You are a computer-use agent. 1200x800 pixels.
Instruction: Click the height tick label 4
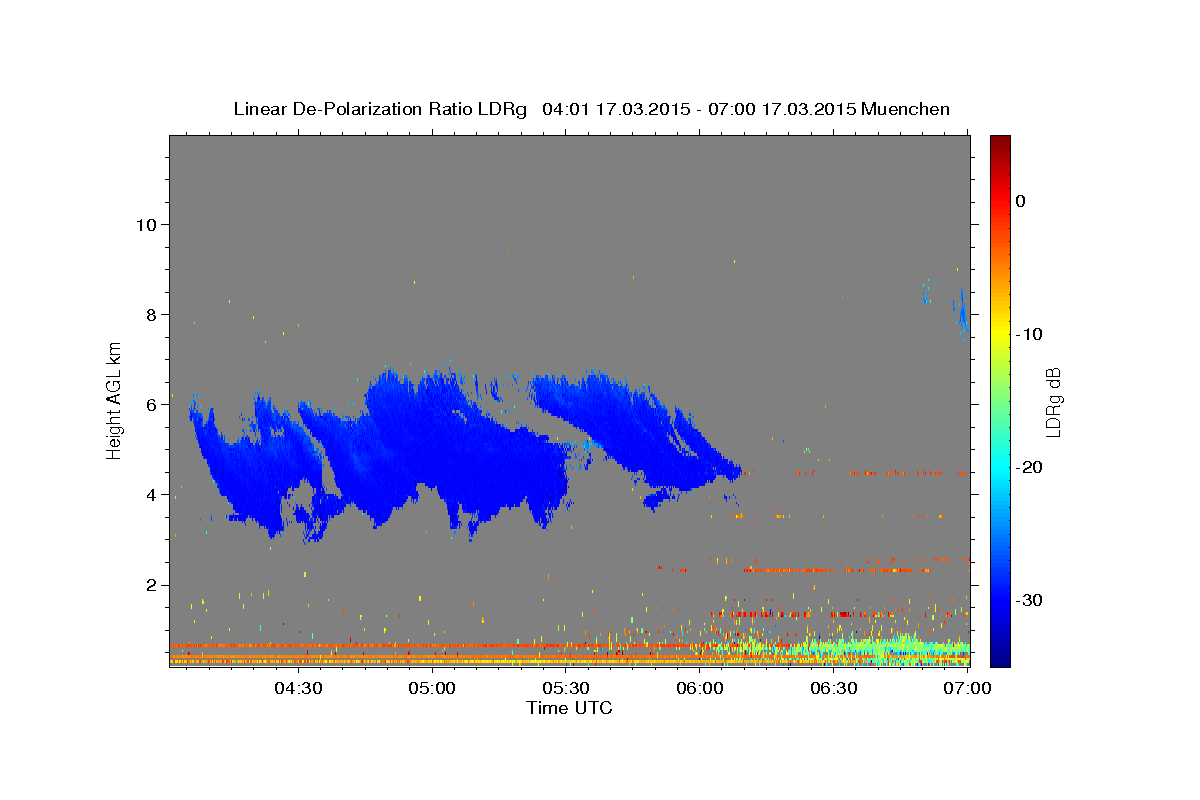point(153,494)
